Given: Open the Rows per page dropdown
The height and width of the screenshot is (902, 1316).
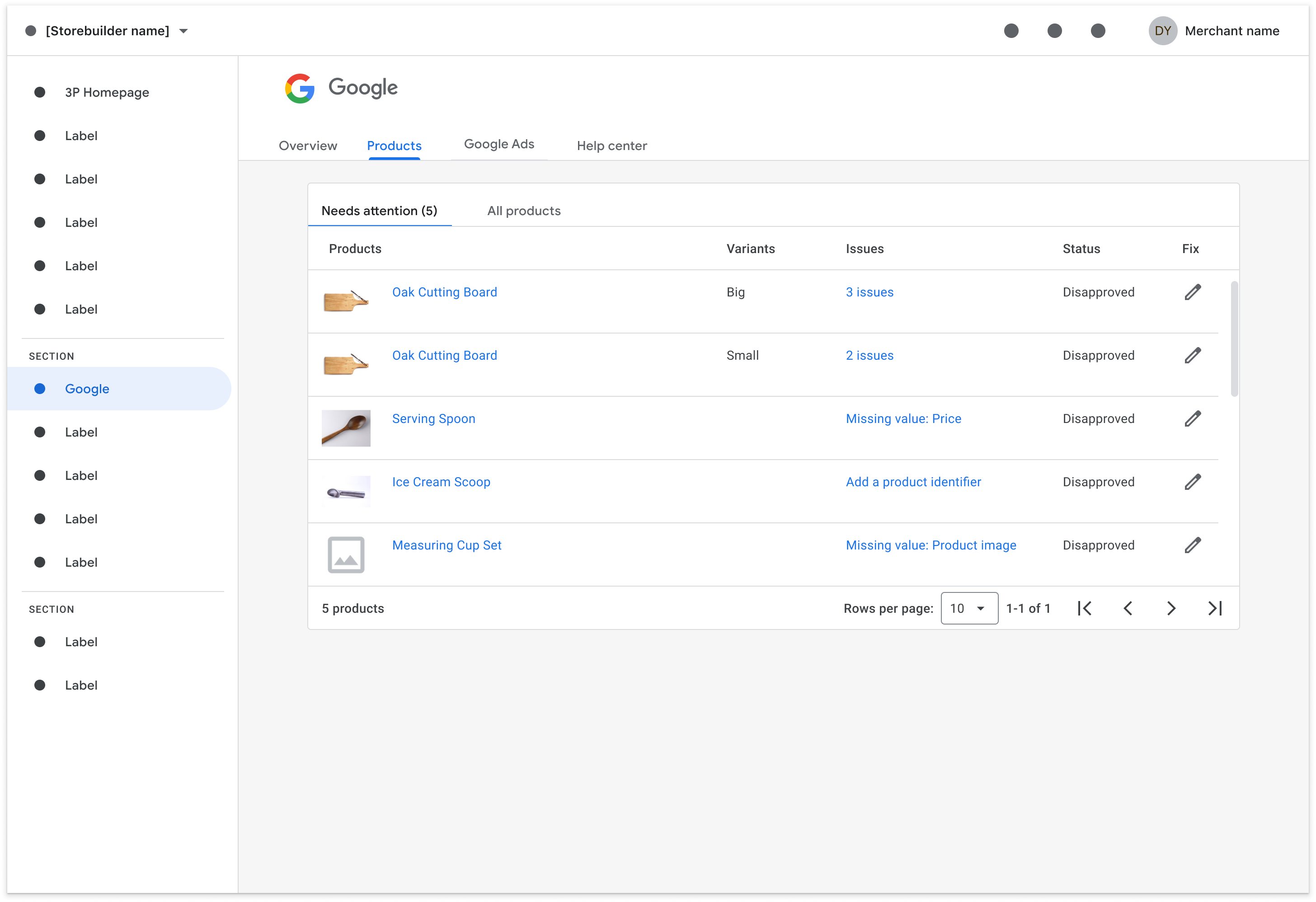Looking at the screenshot, I should pyautogui.click(x=969, y=609).
